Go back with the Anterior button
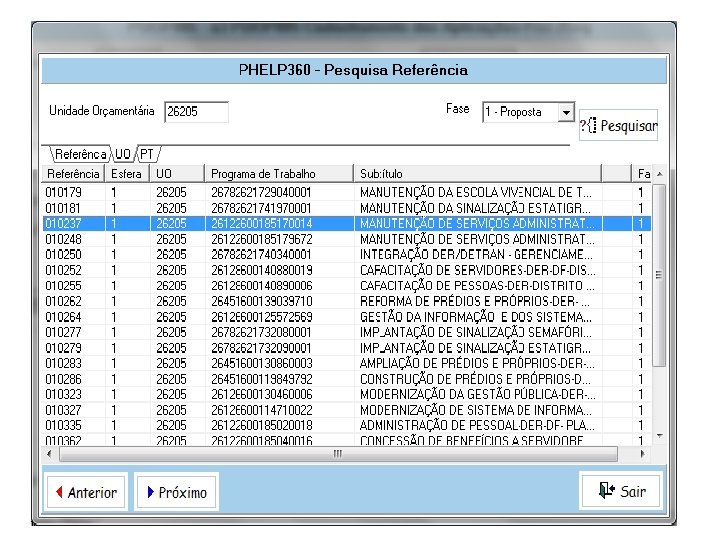The image size is (720, 540). tap(86, 492)
